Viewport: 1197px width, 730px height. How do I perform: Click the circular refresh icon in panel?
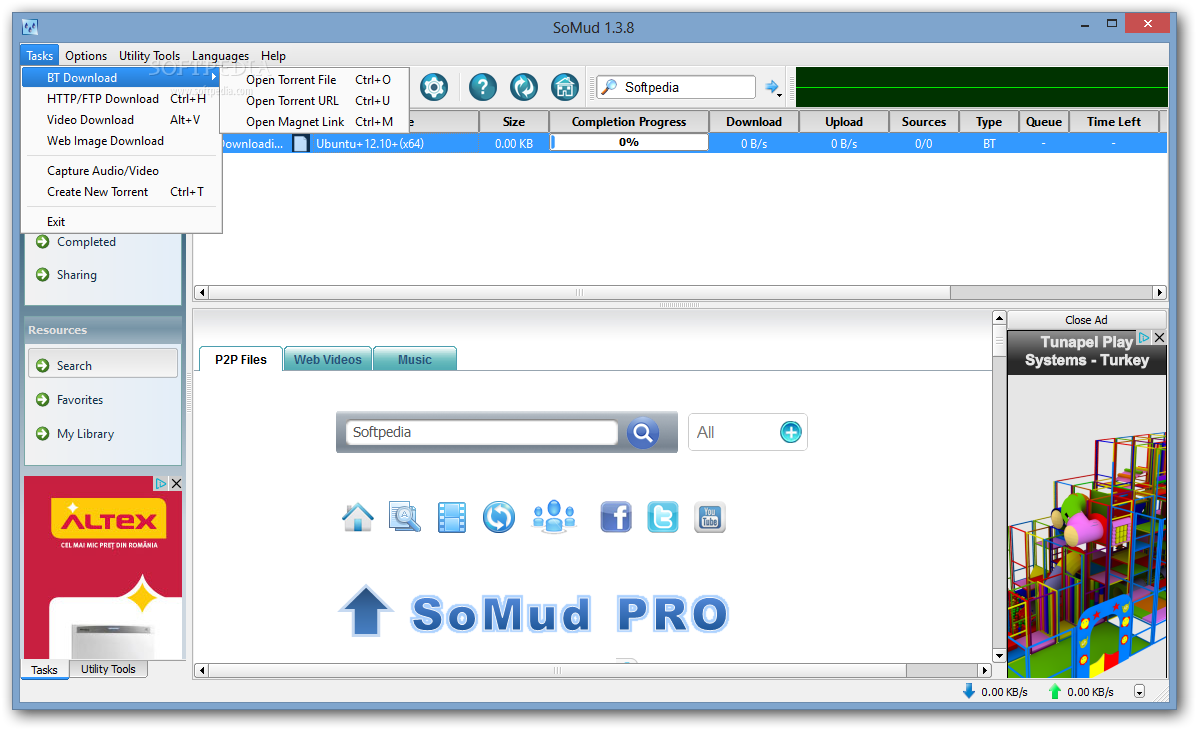click(x=499, y=517)
